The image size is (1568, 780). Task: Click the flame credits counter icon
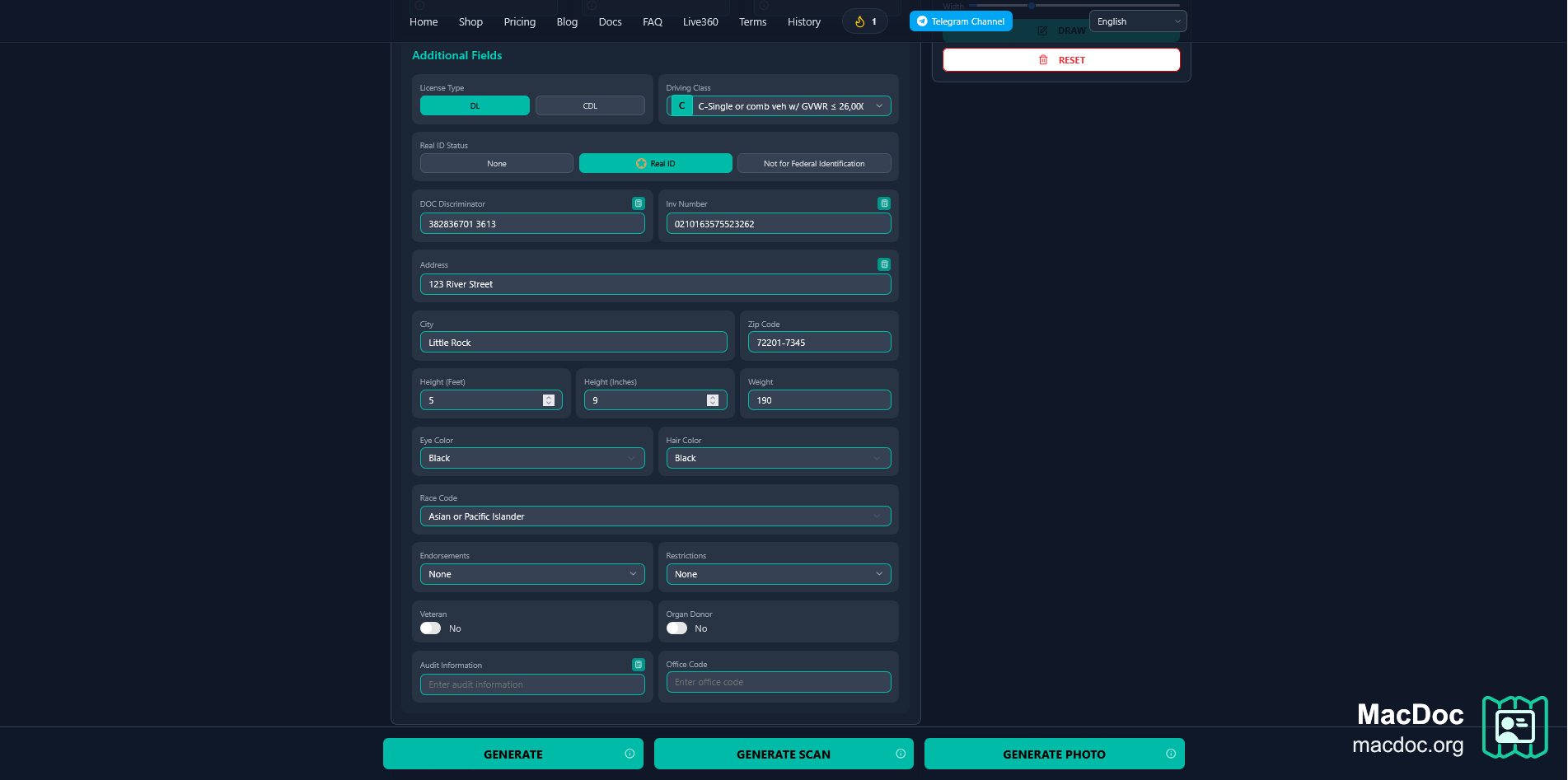pos(859,22)
